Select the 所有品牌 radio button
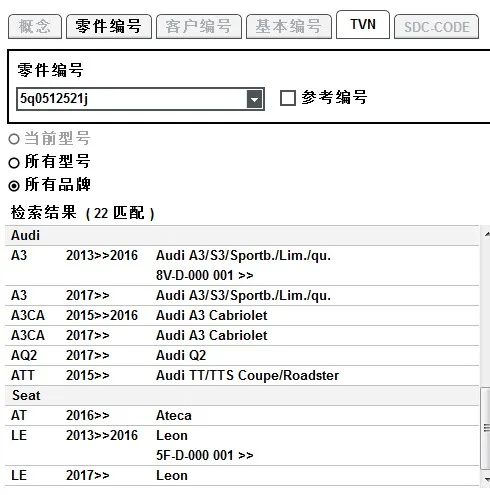Image resolution: width=490 pixels, height=495 pixels. tap(14, 186)
